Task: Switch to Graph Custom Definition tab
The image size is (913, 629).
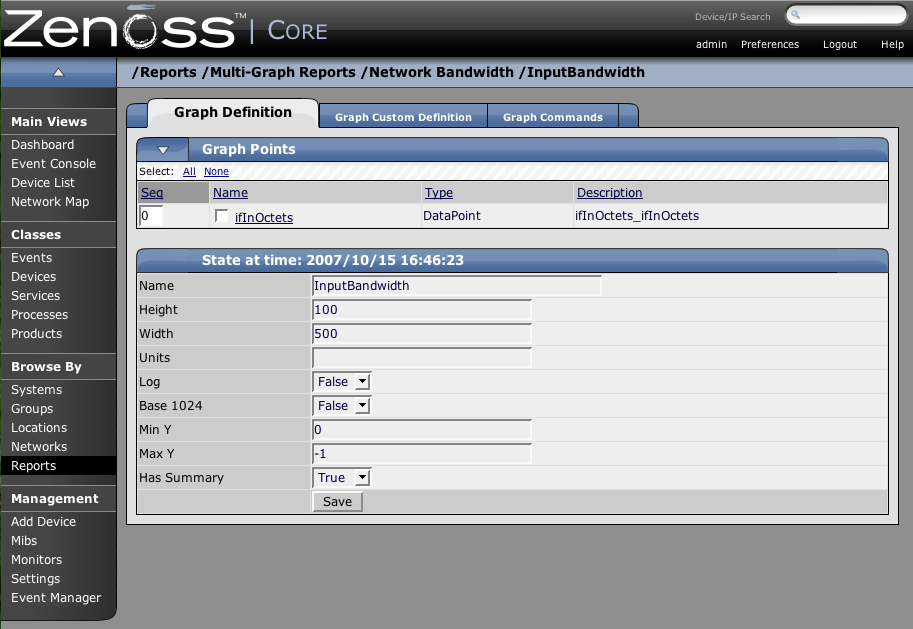Action: pos(403,117)
